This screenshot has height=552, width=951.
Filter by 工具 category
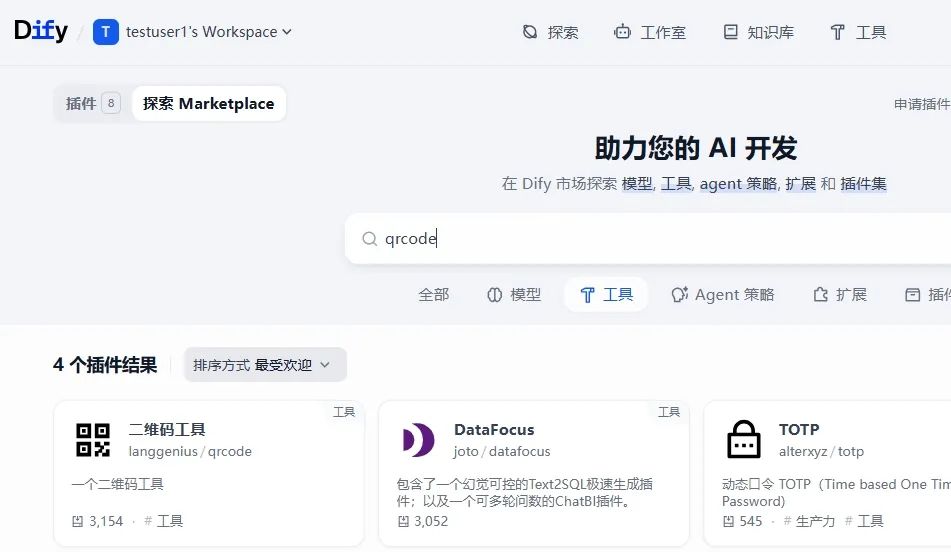[x=606, y=295]
